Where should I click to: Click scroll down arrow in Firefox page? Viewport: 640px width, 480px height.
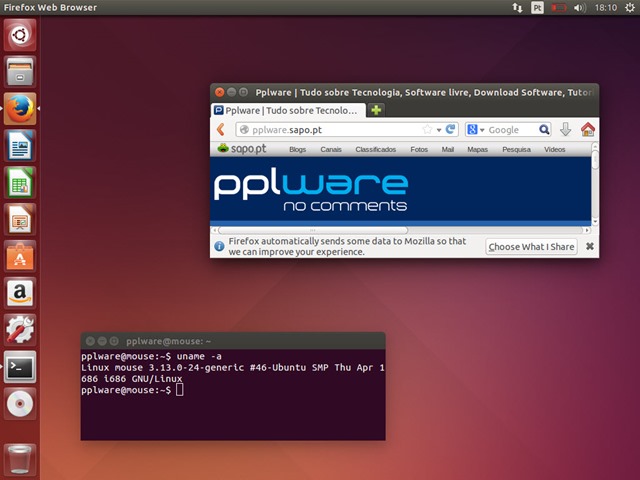[595, 221]
